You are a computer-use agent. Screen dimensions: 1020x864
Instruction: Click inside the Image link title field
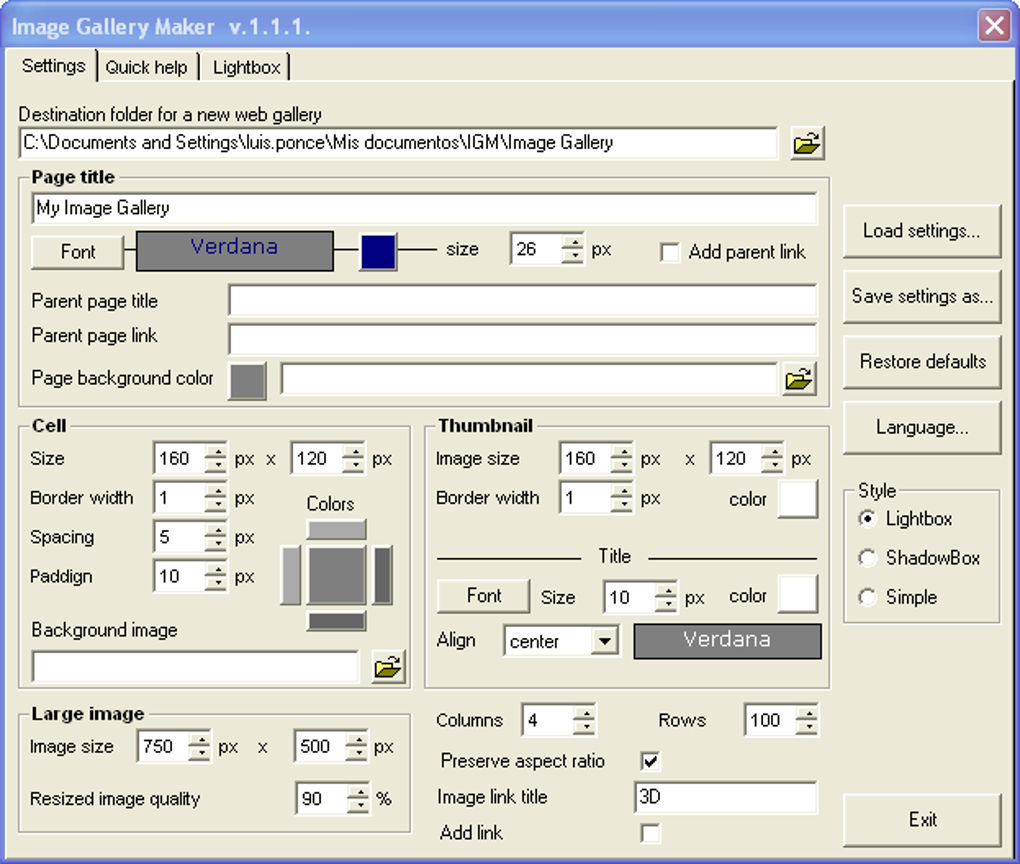coord(727,797)
